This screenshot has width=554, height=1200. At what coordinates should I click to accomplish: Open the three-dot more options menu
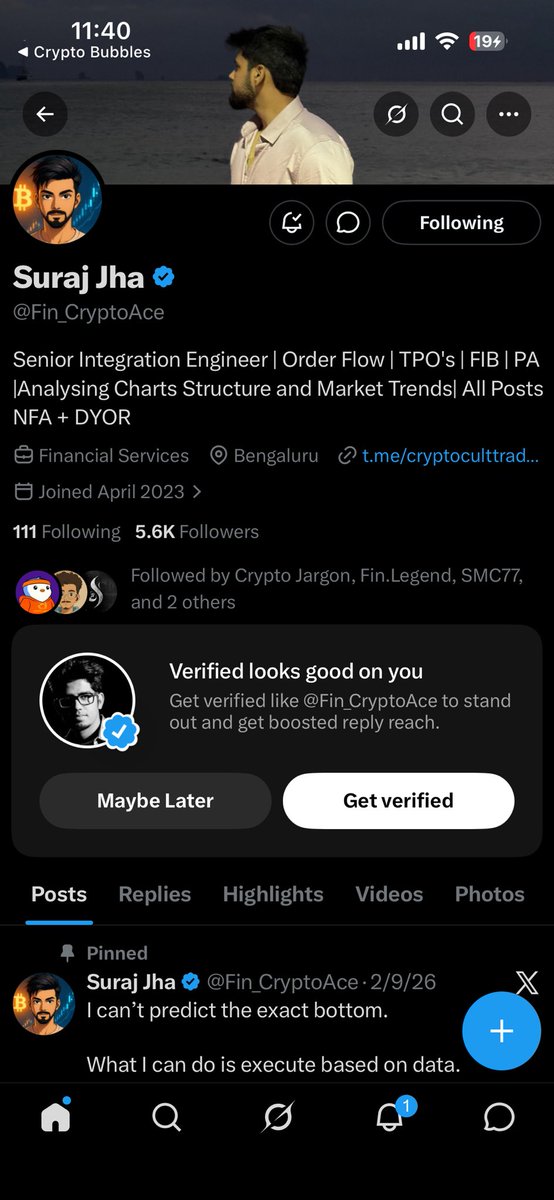point(508,114)
